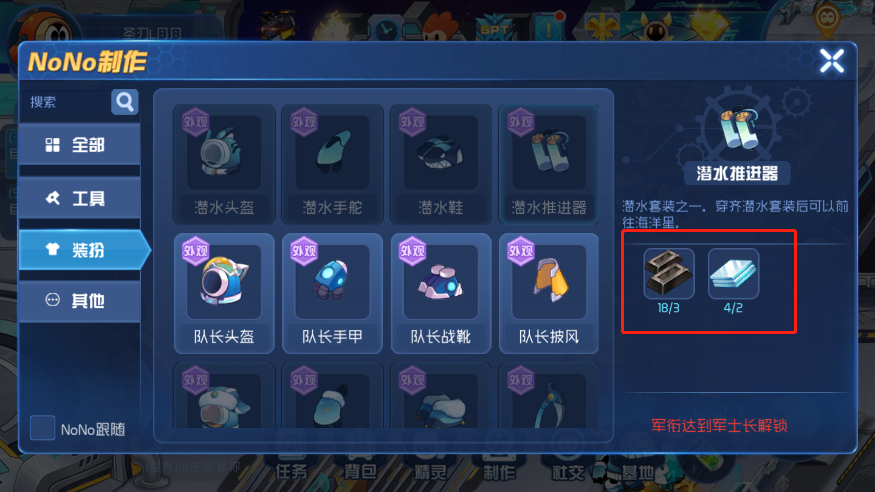
Task: Open the 全部 category tab
Action: pos(80,145)
